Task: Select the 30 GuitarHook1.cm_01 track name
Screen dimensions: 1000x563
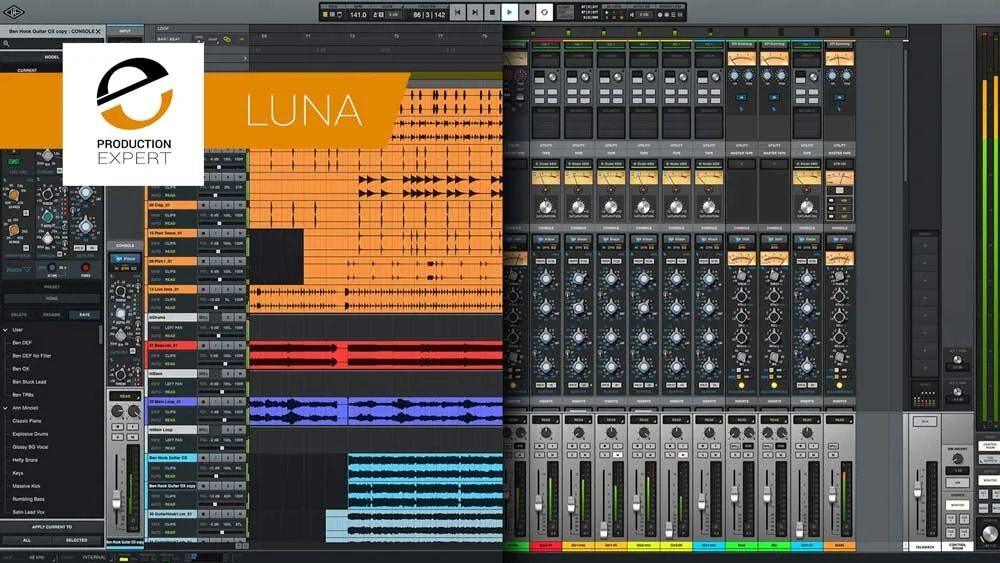Action: [x=172, y=514]
